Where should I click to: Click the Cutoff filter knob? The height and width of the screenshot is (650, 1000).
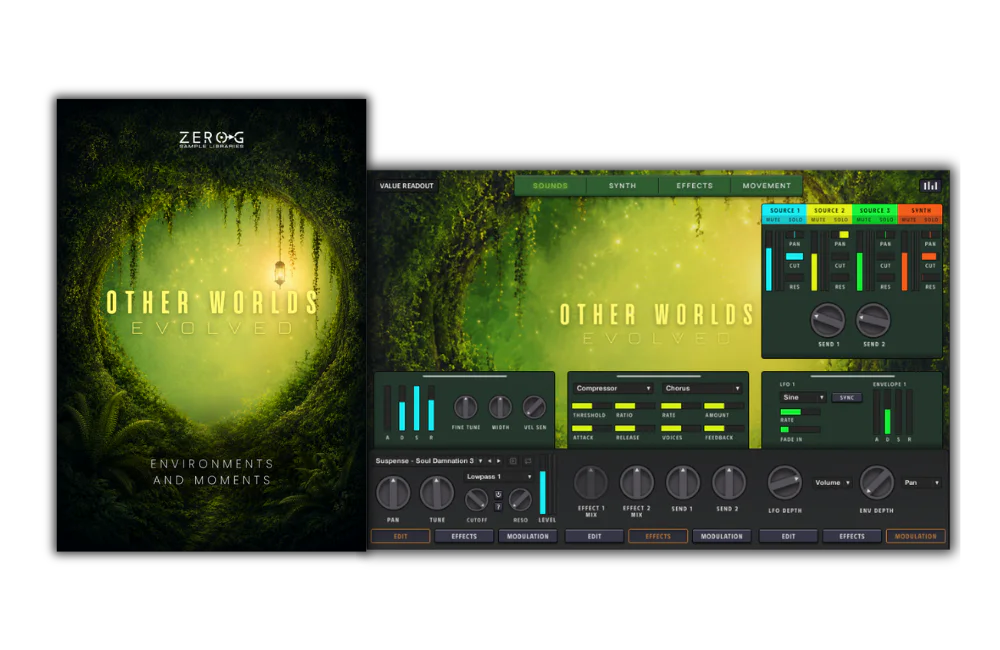click(x=476, y=499)
